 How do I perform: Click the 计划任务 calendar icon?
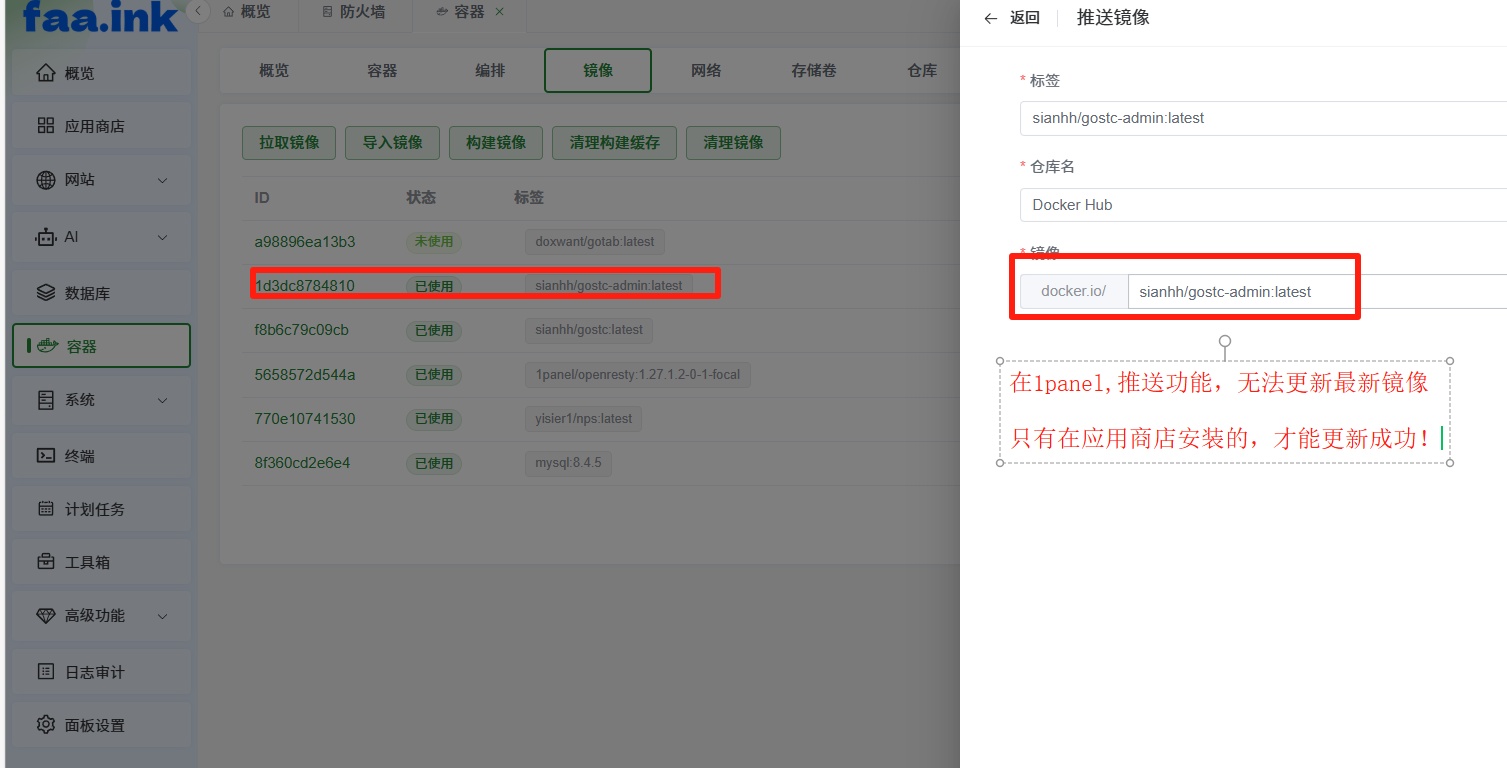click(x=45, y=509)
